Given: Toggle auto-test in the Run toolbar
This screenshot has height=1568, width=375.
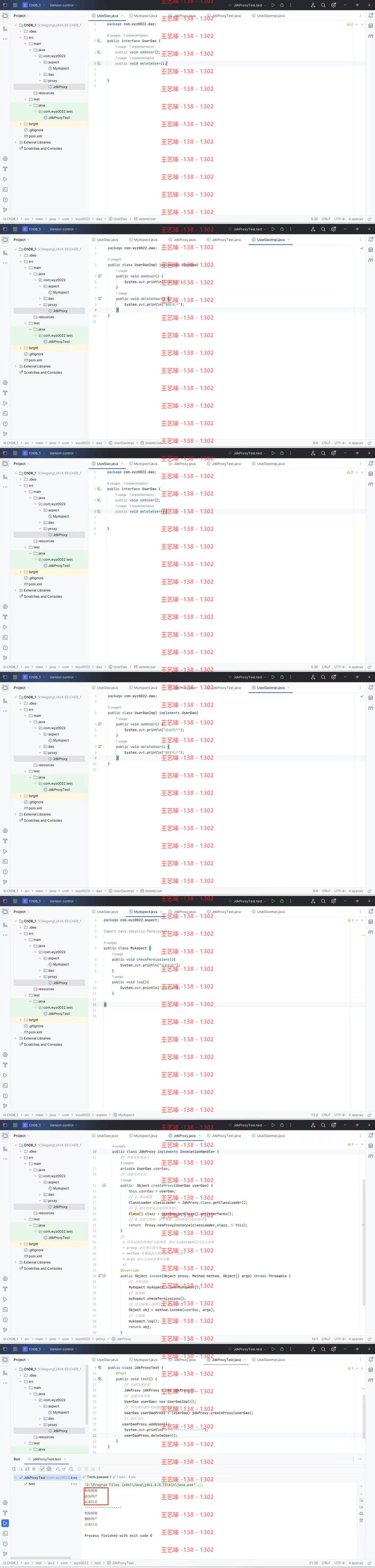Looking at the screenshot, I should [27, 1469].
